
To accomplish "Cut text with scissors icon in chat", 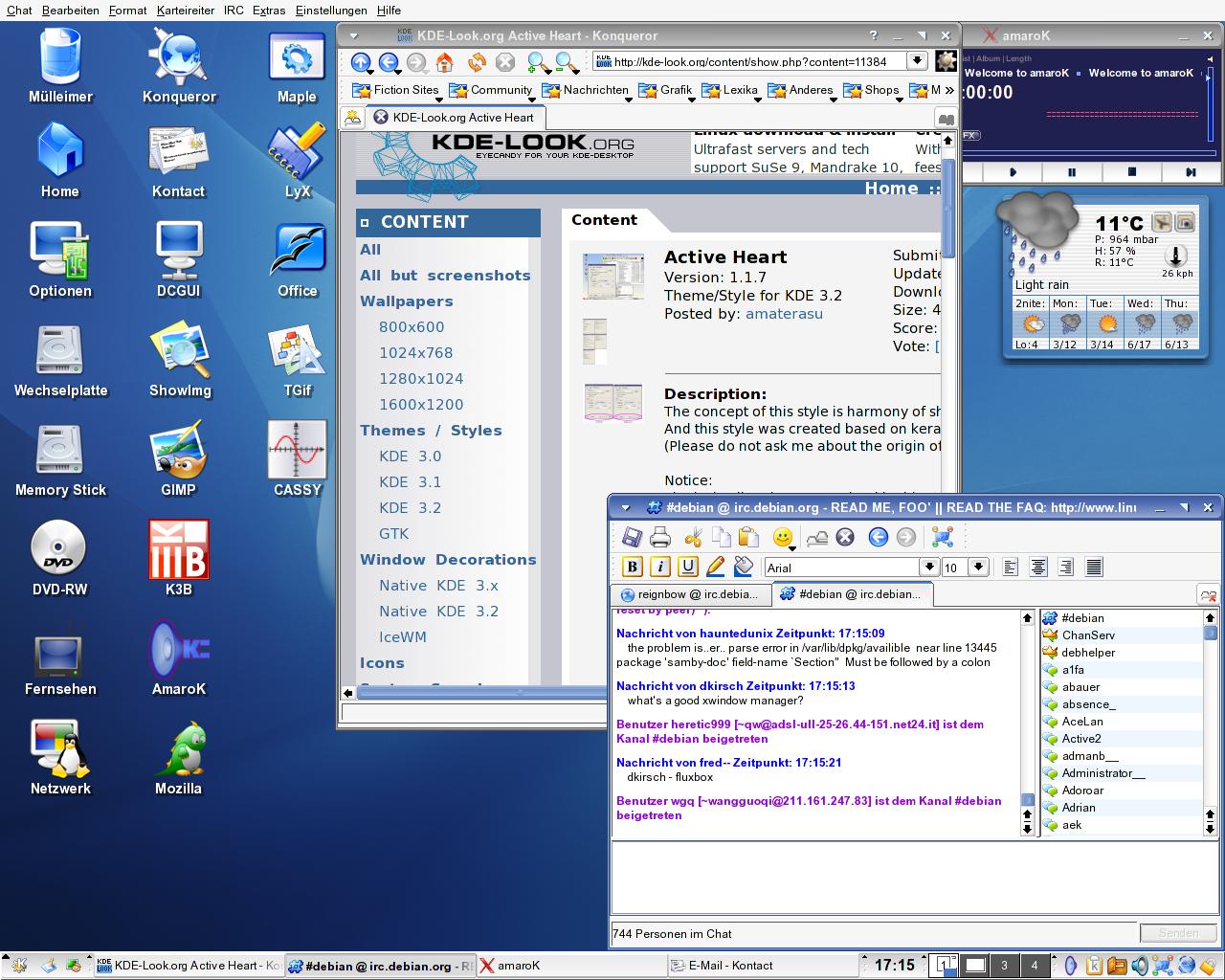I will [x=694, y=537].
